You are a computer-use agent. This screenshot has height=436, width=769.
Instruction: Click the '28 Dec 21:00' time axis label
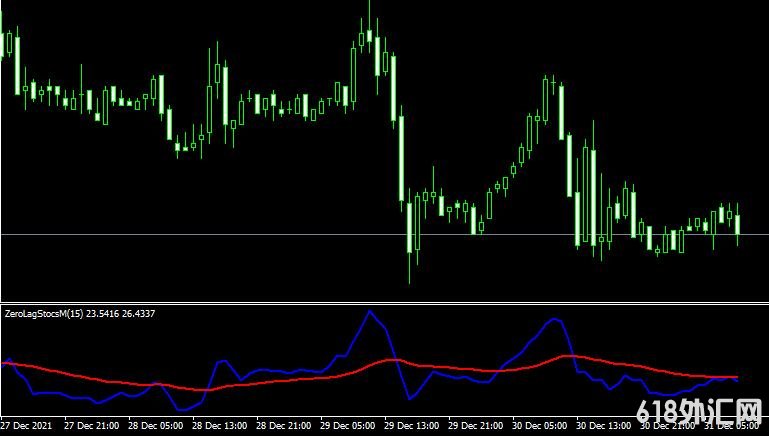pyautogui.click(x=283, y=426)
